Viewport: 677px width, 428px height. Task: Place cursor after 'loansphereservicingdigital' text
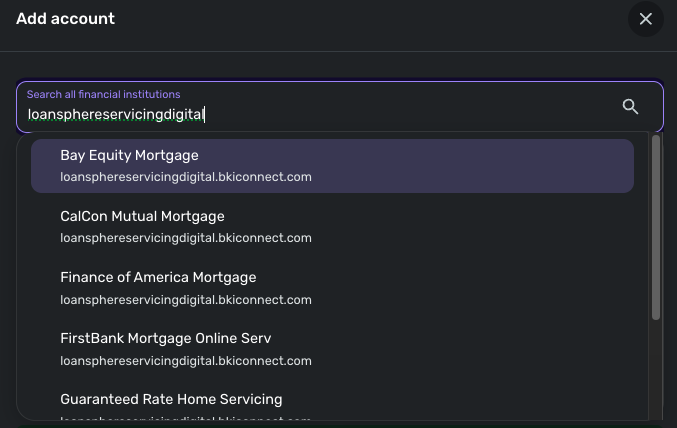point(204,114)
